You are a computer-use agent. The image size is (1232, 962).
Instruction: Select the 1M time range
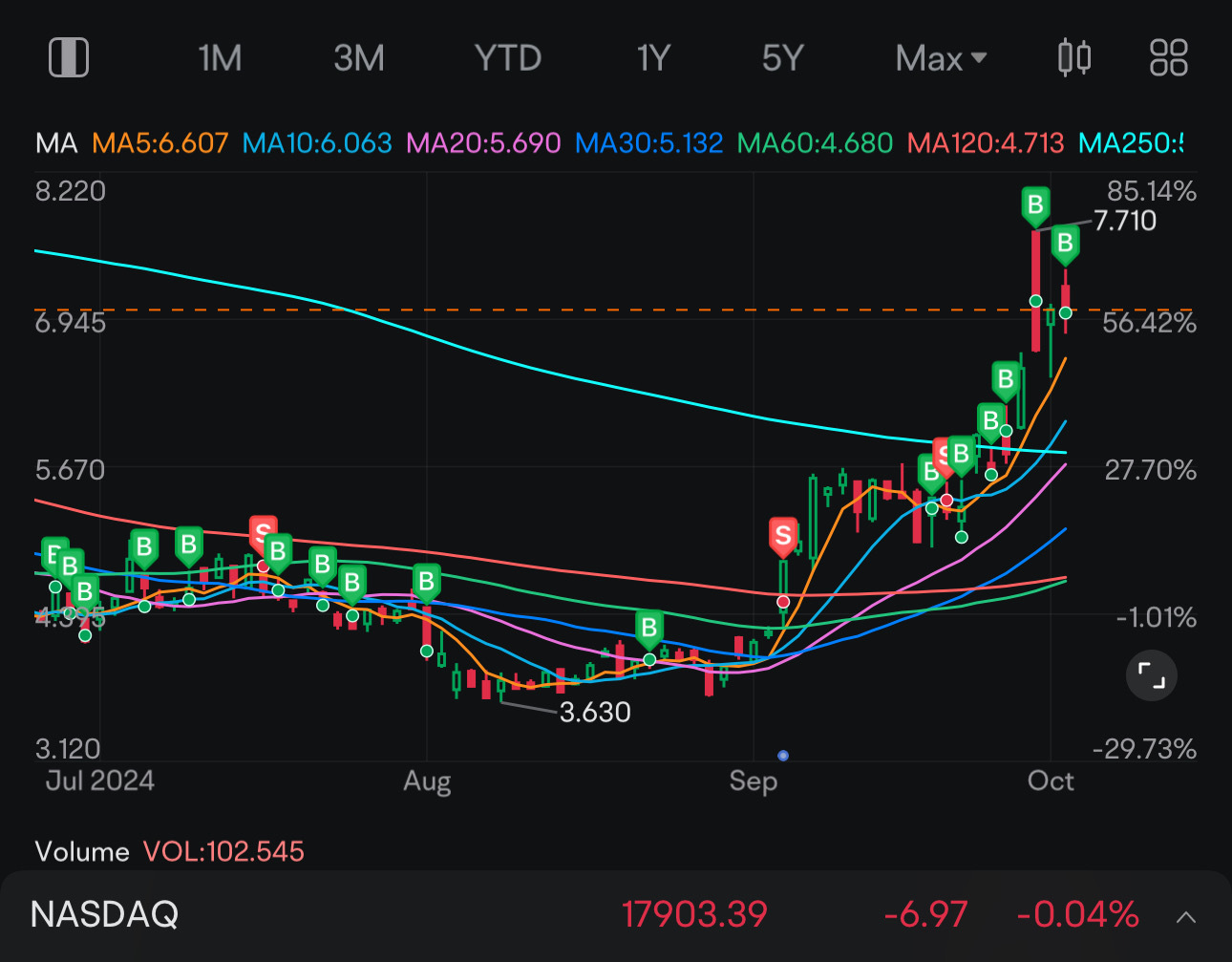coord(220,58)
